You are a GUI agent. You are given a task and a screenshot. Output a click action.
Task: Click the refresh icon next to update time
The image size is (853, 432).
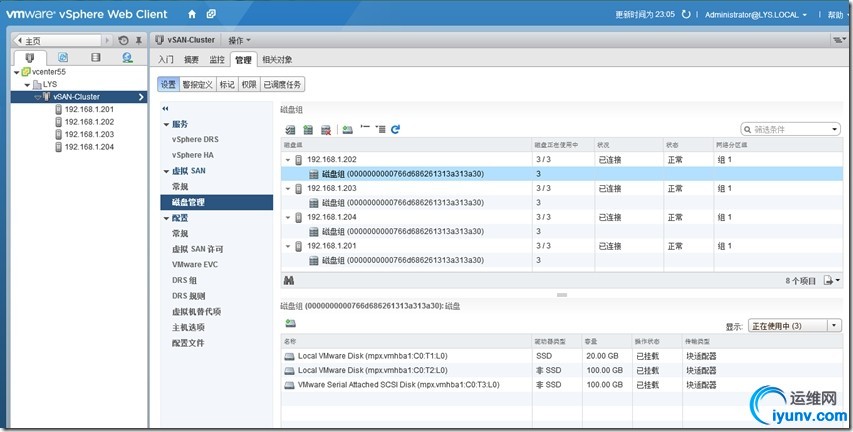click(687, 15)
